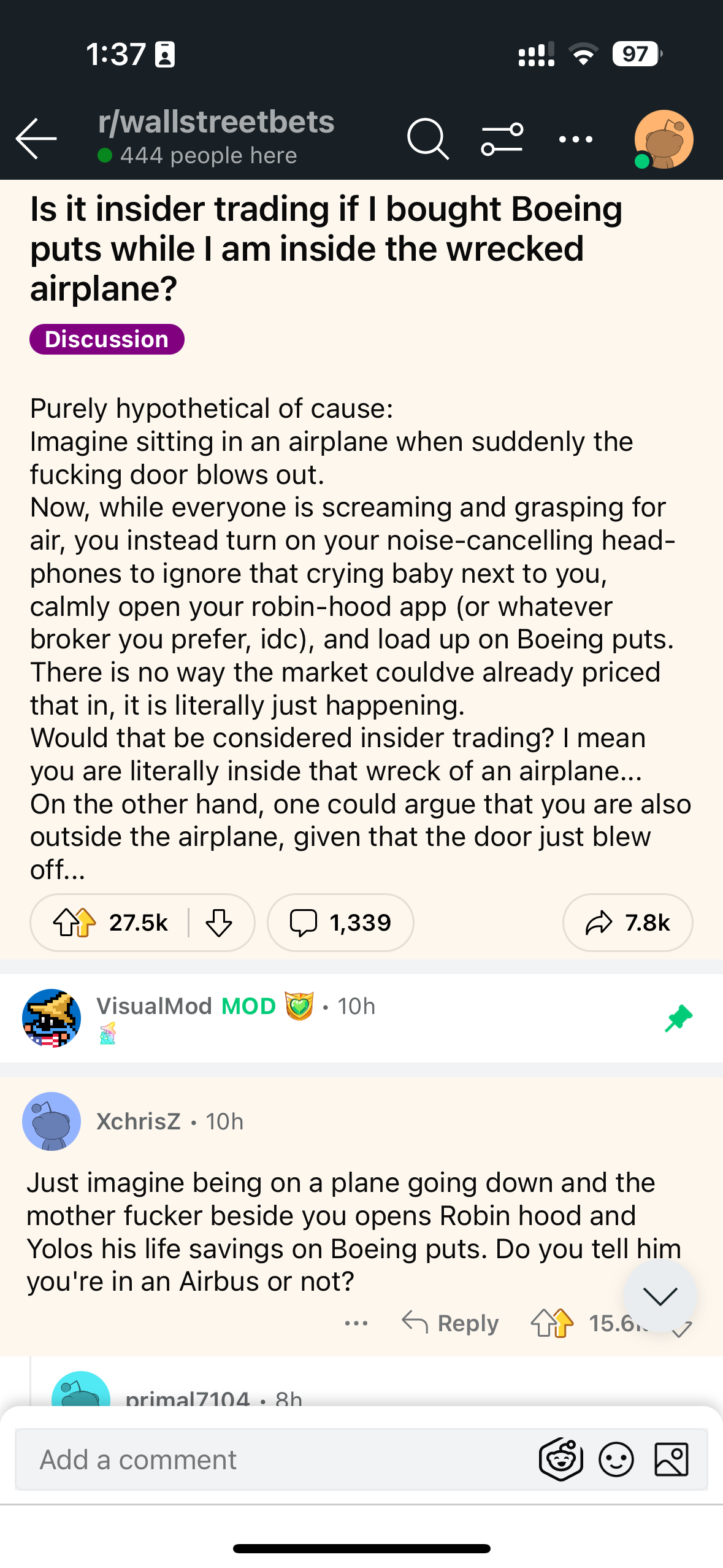Tap the back arrow
The height and width of the screenshot is (1568, 723).
36,139
